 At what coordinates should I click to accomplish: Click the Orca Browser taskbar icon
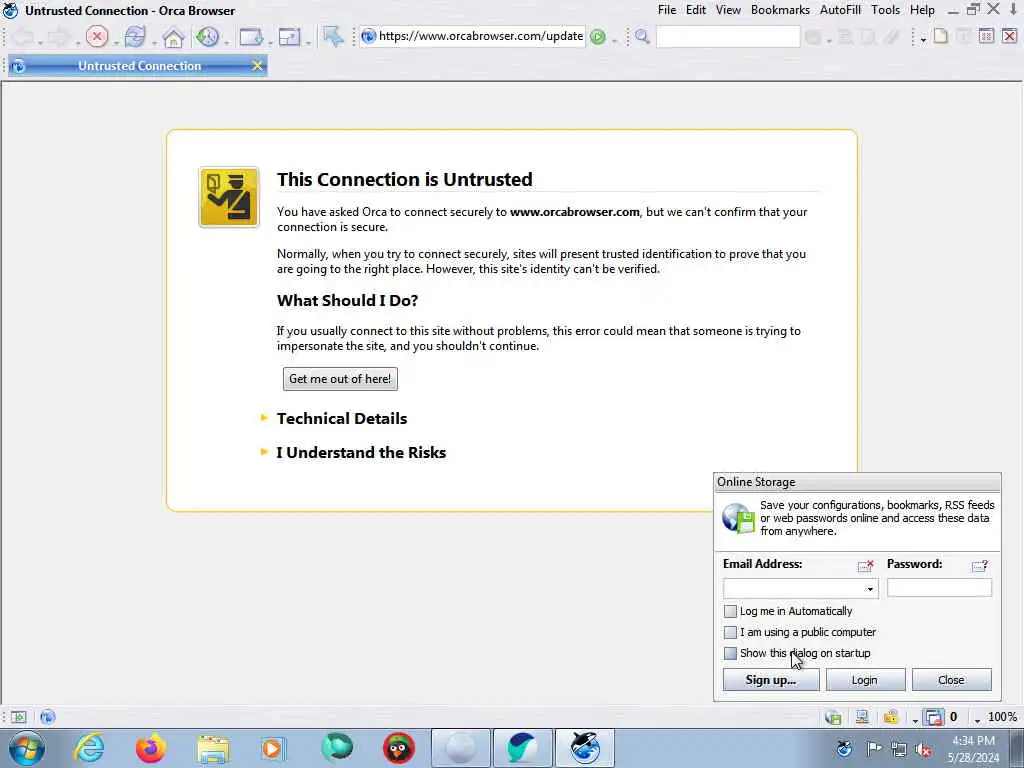pos(584,748)
